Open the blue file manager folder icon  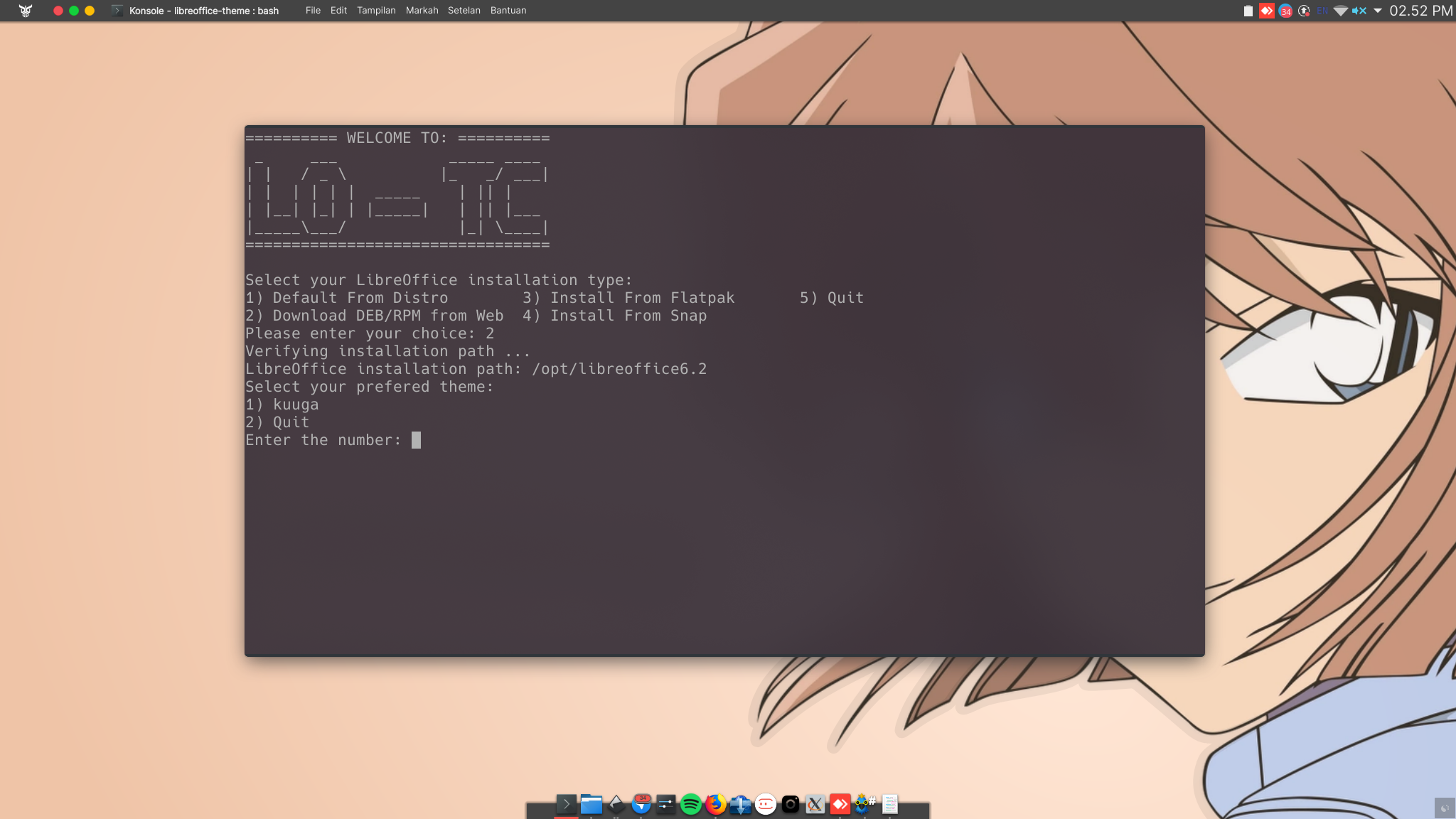(x=591, y=804)
